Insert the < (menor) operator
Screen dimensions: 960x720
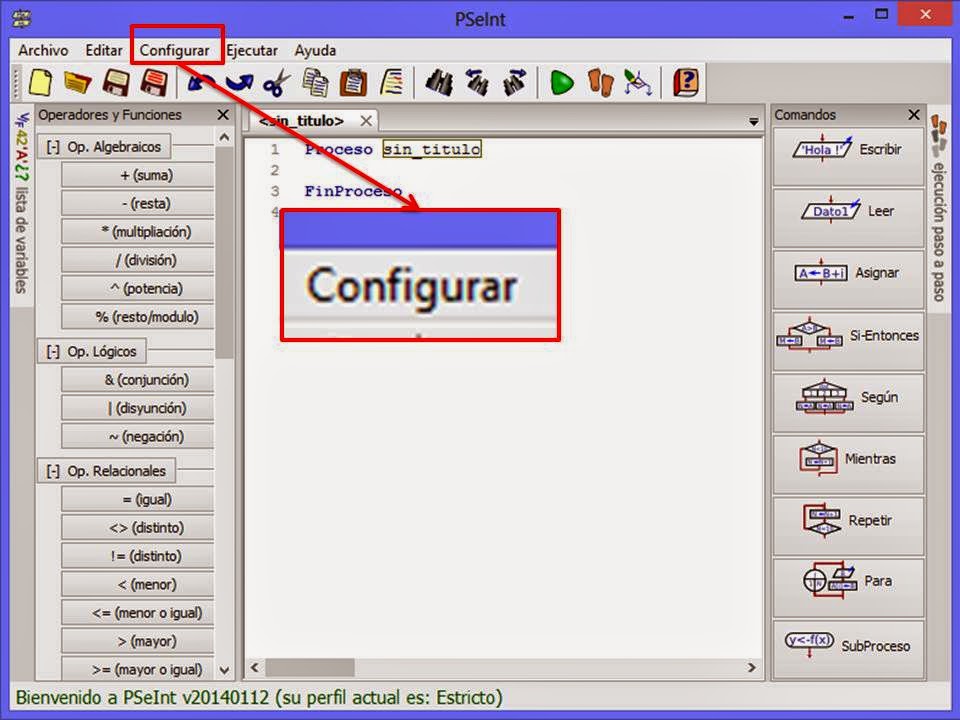pos(138,584)
